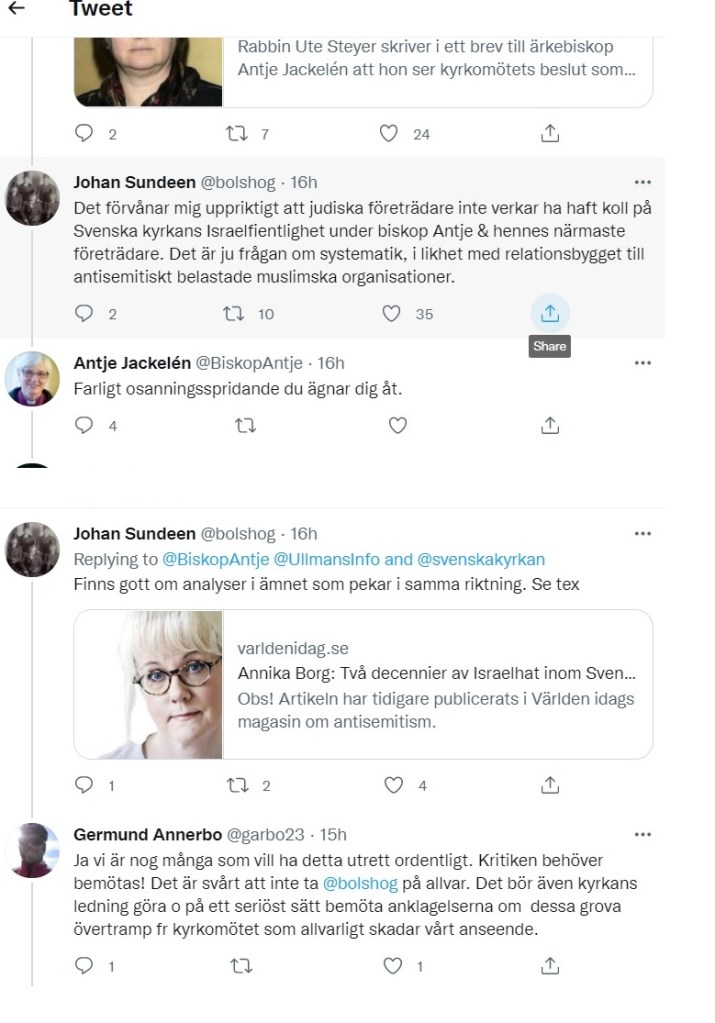Like Germund Annerbo's tweet

pyautogui.click(x=393, y=966)
